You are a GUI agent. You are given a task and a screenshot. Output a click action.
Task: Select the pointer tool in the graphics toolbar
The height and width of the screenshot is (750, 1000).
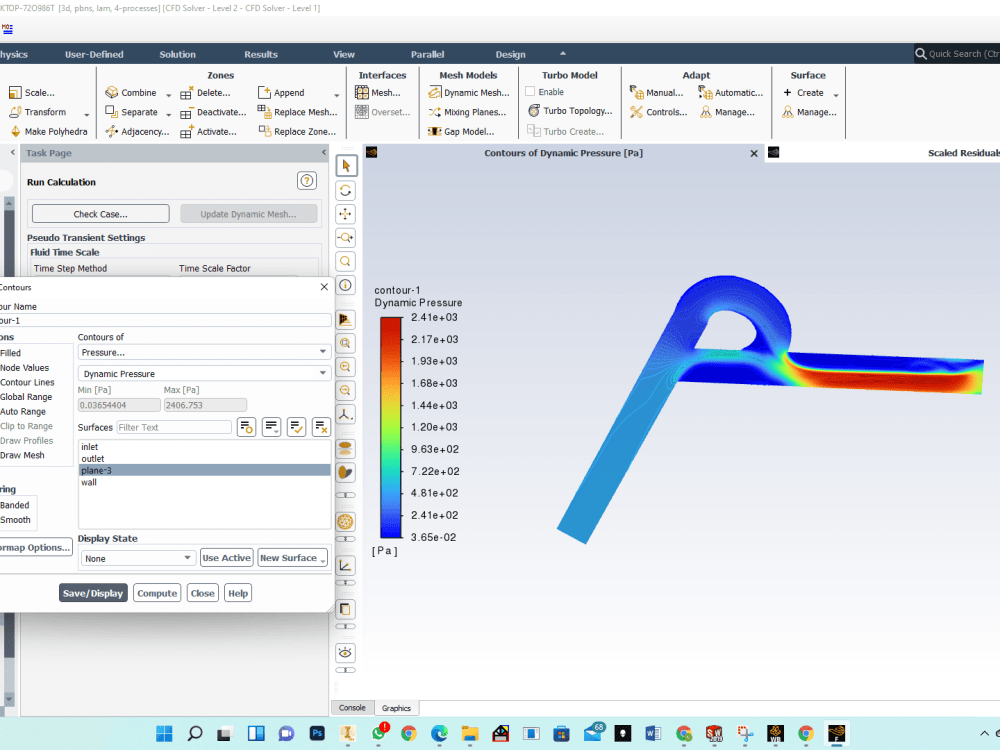click(x=345, y=165)
